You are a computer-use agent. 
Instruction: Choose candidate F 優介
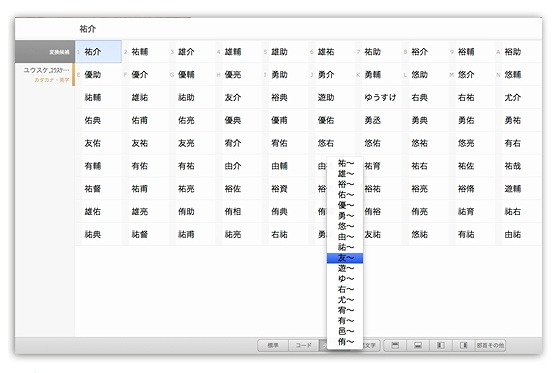coord(145,75)
